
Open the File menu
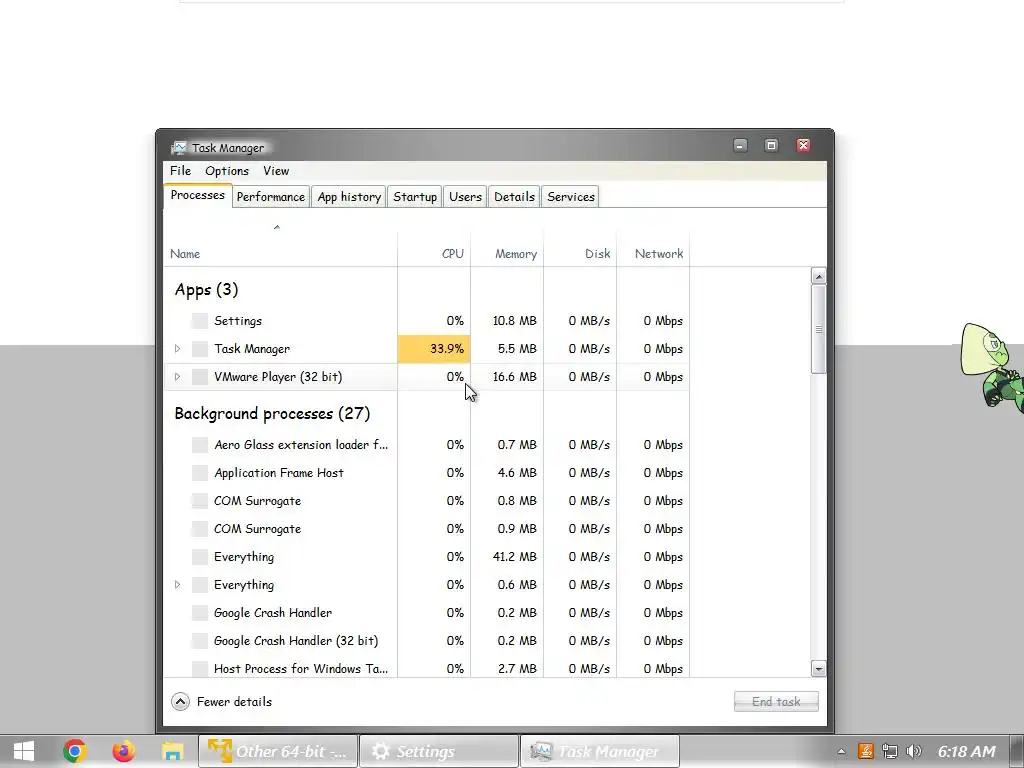coord(180,170)
